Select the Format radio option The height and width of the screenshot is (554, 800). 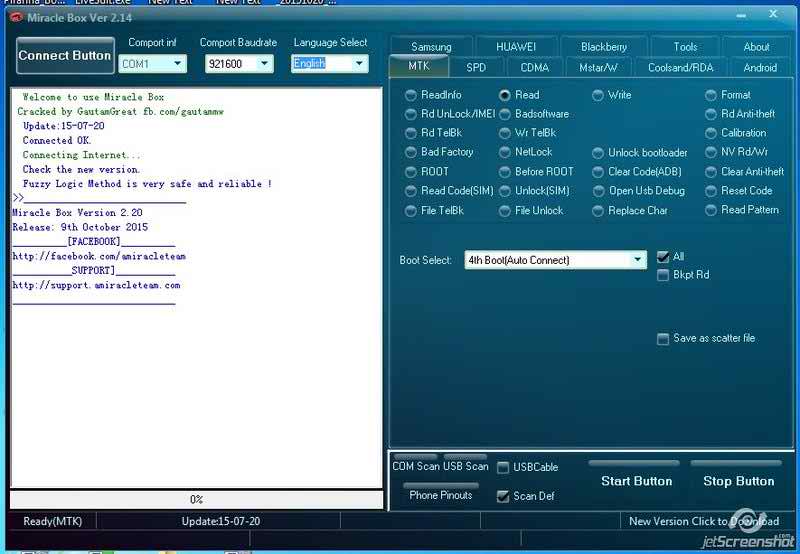[728, 95]
